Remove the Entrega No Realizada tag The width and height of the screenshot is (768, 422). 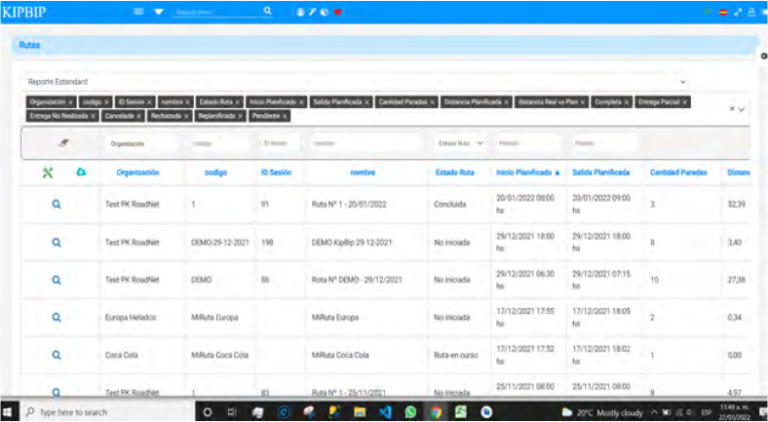pos(93,116)
